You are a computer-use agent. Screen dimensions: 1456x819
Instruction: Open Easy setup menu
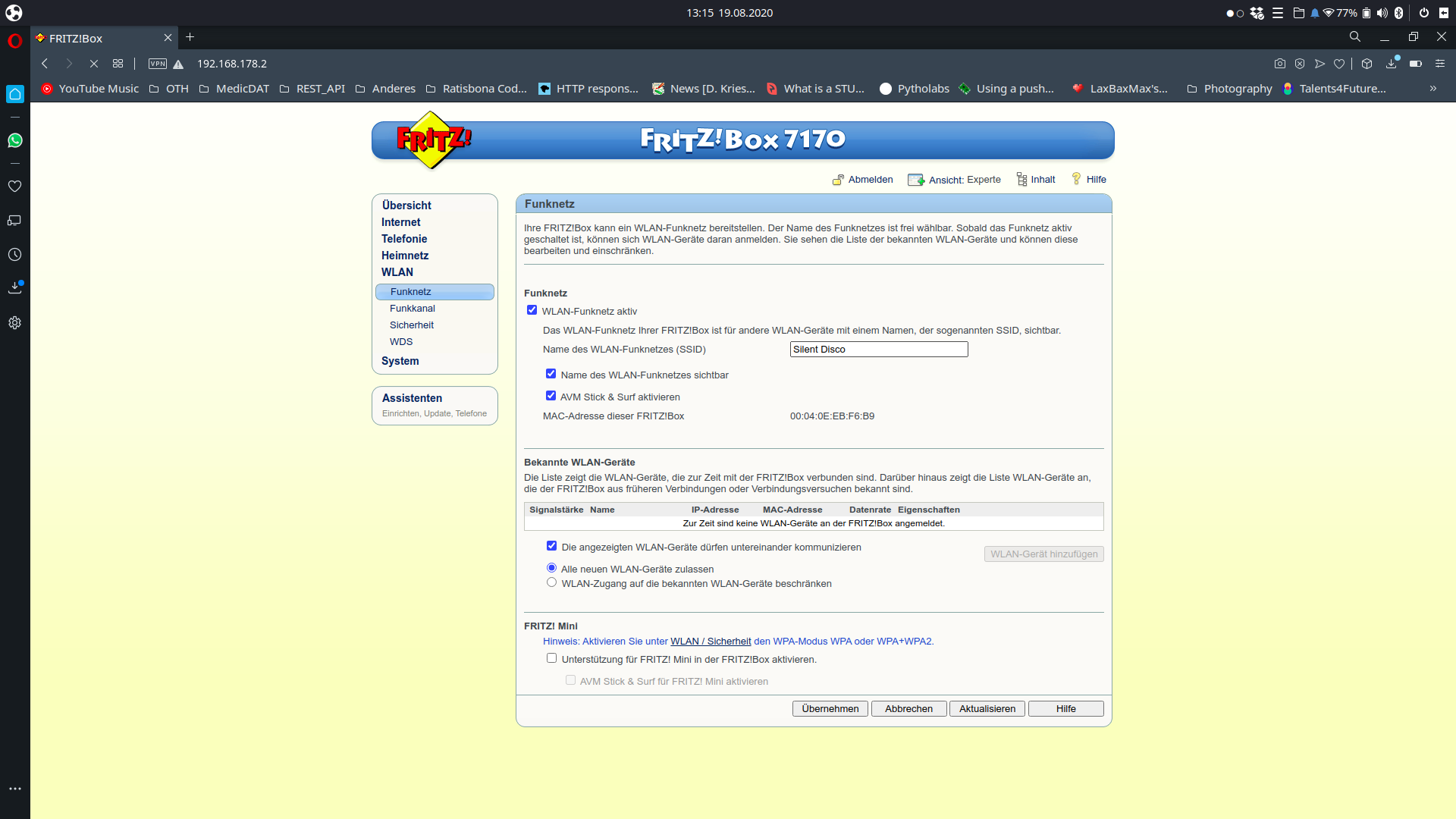[x=1440, y=64]
